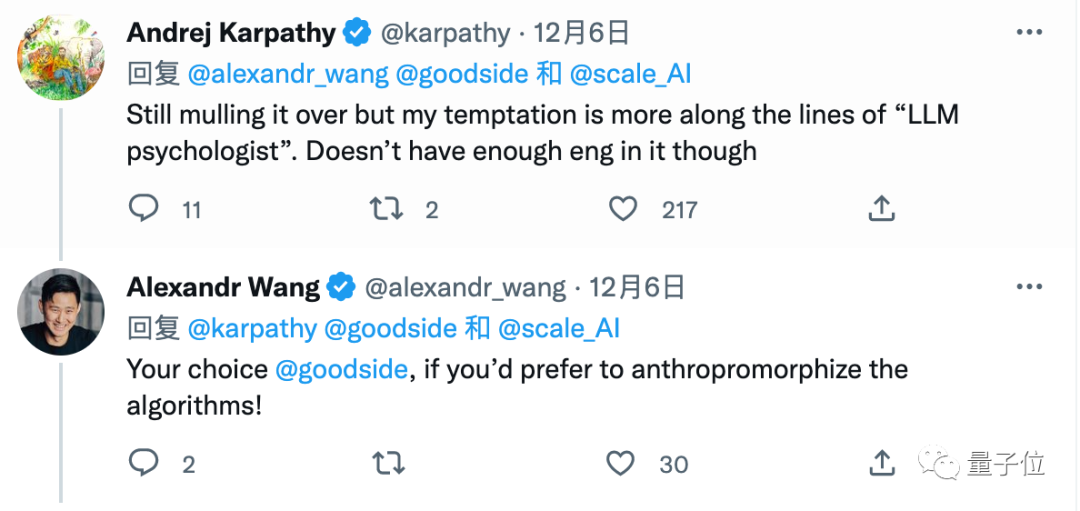The height and width of the screenshot is (511, 1080).
Task: Like Alexandr Wang's tweet
Action: click(x=622, y=463)
